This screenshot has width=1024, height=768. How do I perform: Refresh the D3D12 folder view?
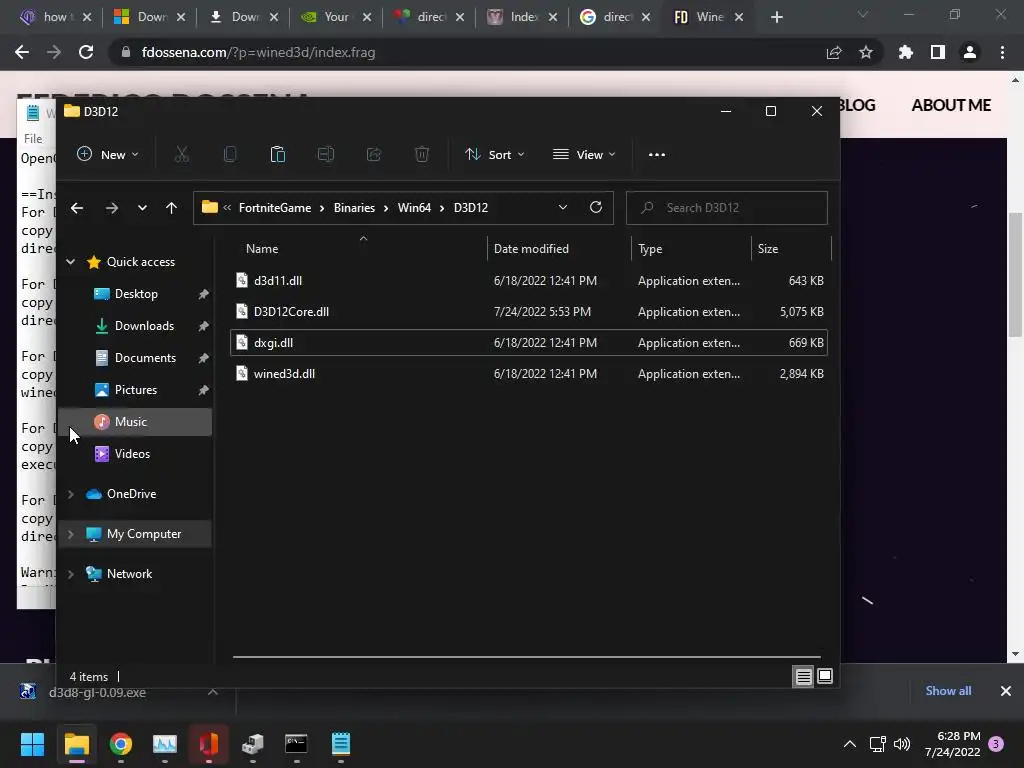pyautogui.click(x=596, y=207)
